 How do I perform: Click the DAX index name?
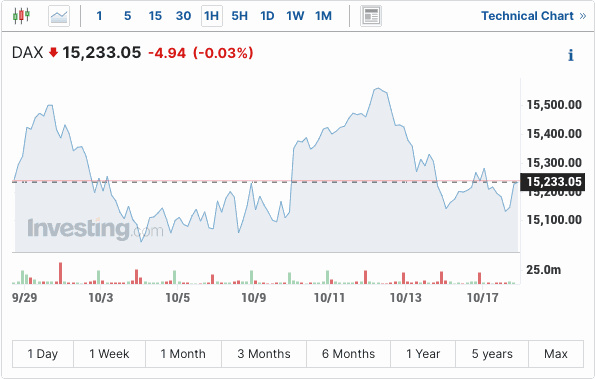(x=27, y=52)
